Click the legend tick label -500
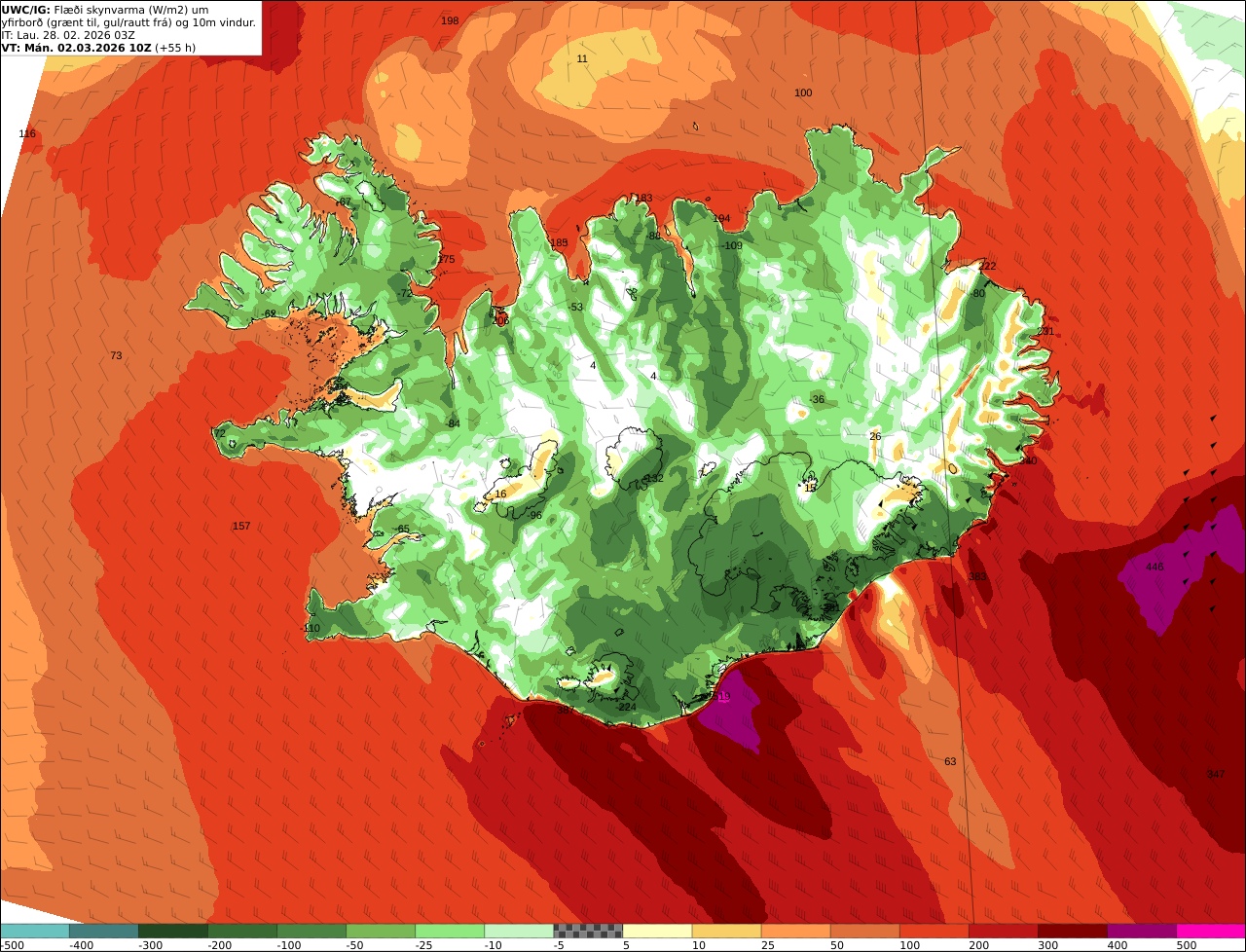This screenshot has width=1246, height=952. click(13, 944)
